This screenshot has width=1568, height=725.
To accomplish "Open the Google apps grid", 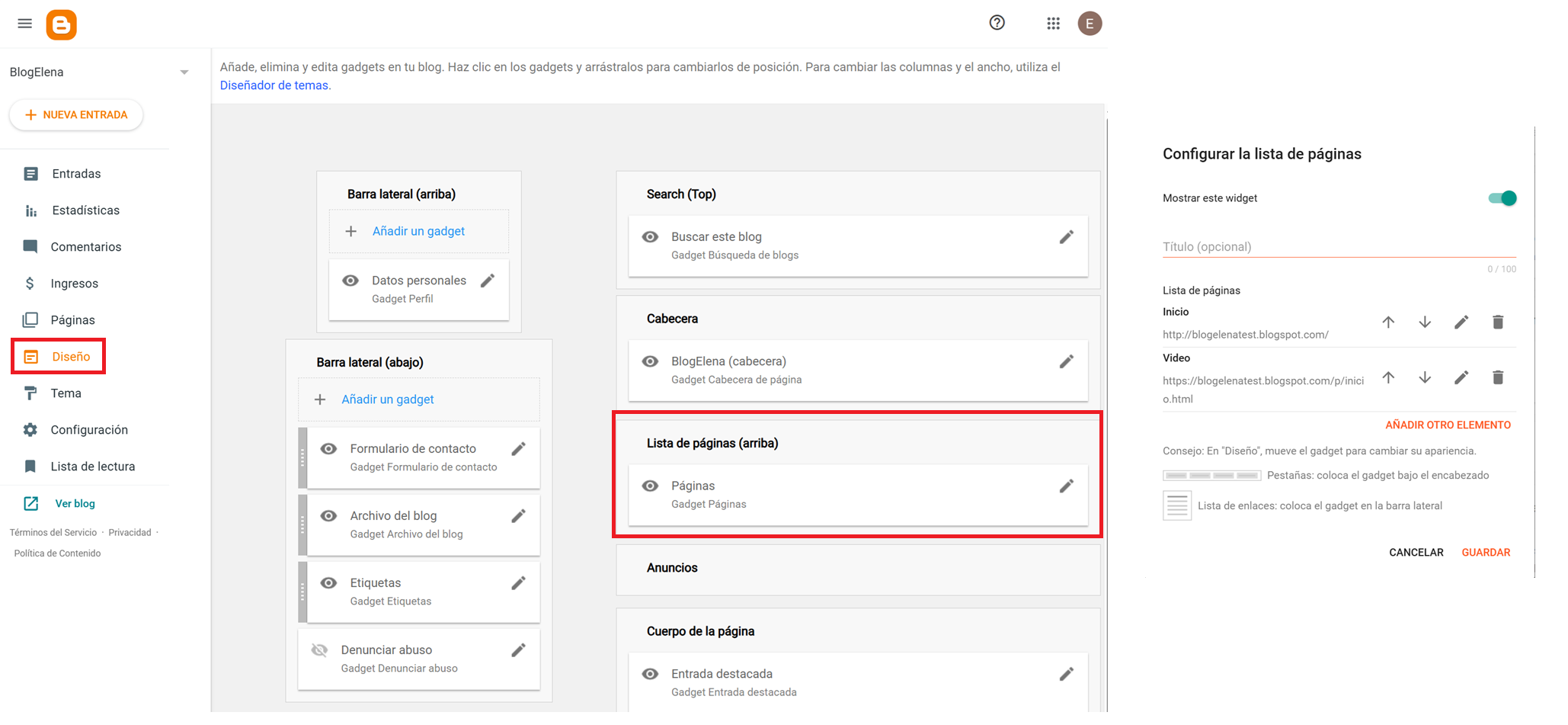I will pyautogui.click(x=1053, y=24).
